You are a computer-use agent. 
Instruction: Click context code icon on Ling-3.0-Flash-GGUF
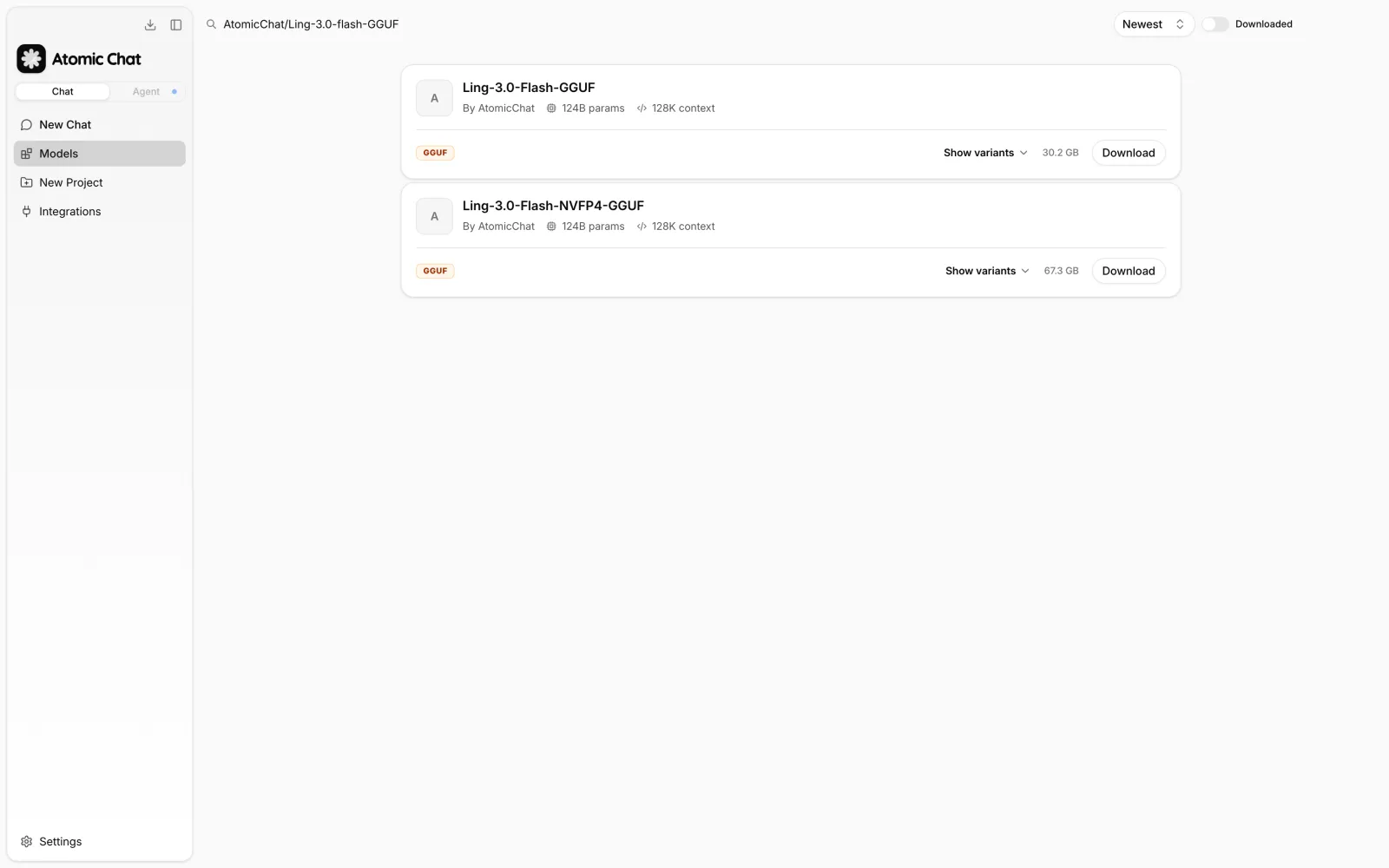pos(642,108)
